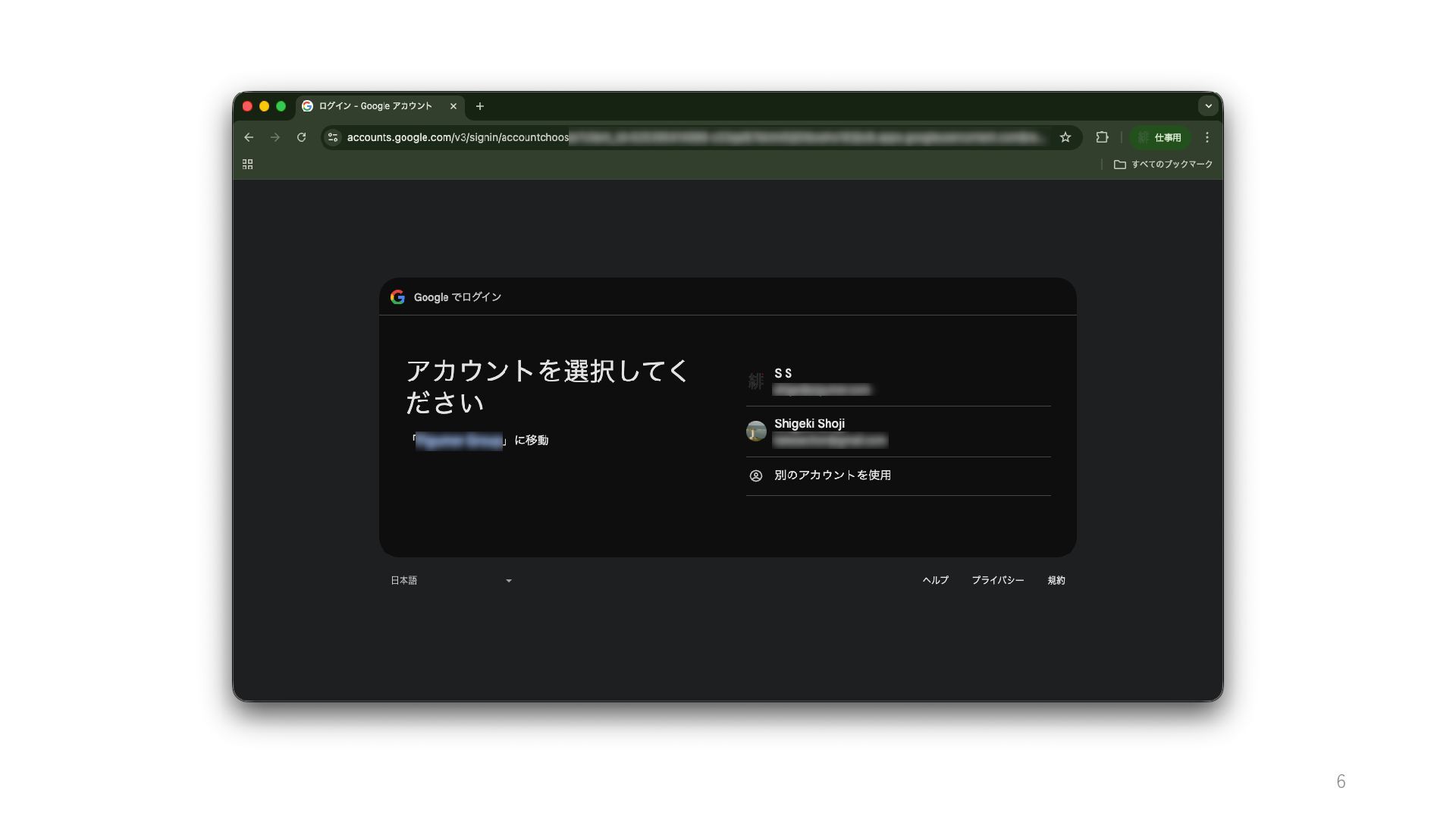Expand the tab search chevron
The height and width of the screenshot is (819, 1456).
(1208, 106)
